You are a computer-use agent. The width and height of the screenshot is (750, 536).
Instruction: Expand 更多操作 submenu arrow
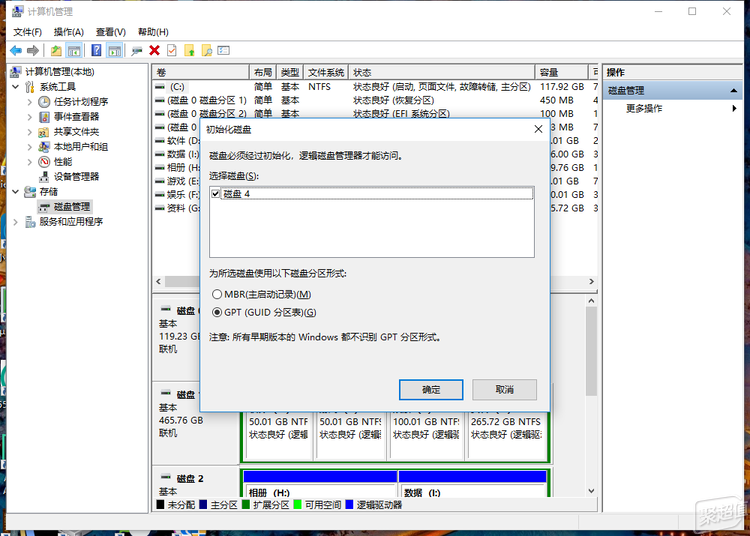[x=735, y=108]
